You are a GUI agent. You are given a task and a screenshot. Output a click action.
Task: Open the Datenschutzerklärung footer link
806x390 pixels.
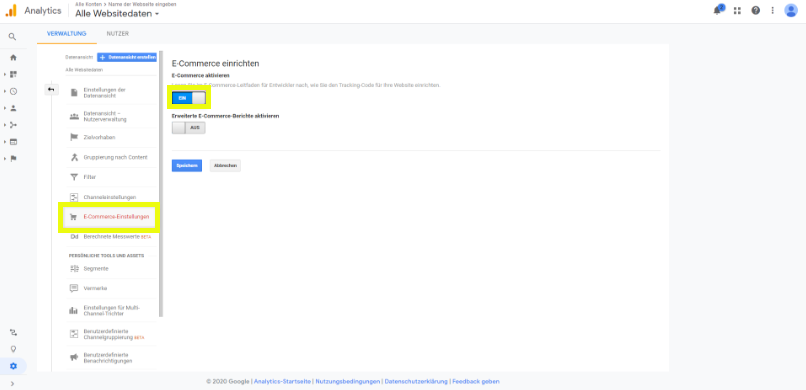coord(415,381)
